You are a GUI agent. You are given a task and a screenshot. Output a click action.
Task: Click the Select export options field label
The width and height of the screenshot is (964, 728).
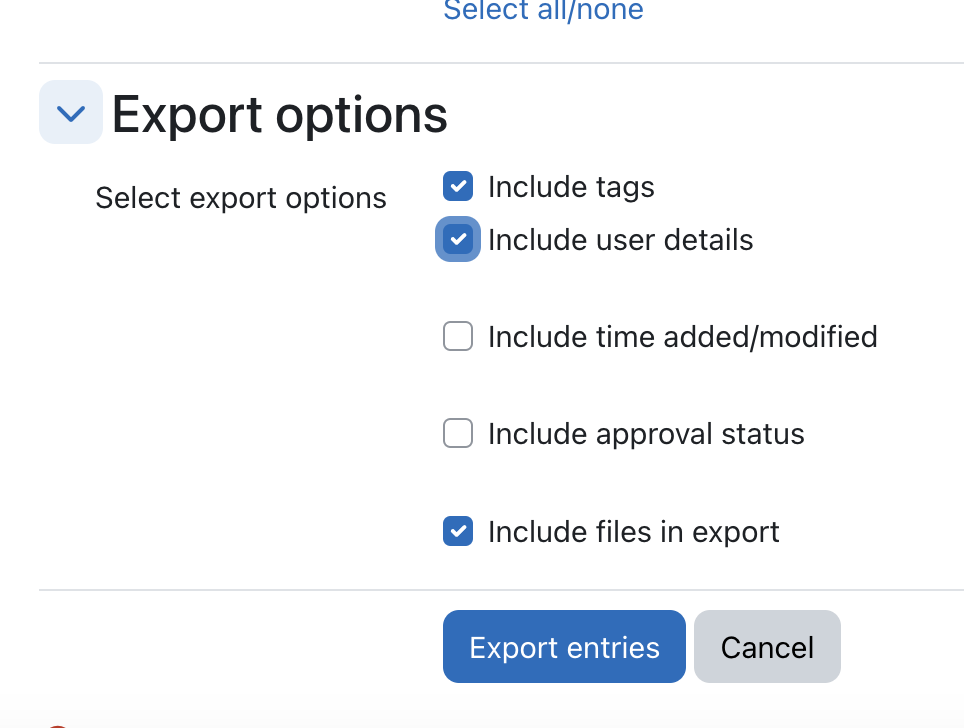[x=241, y=199]
